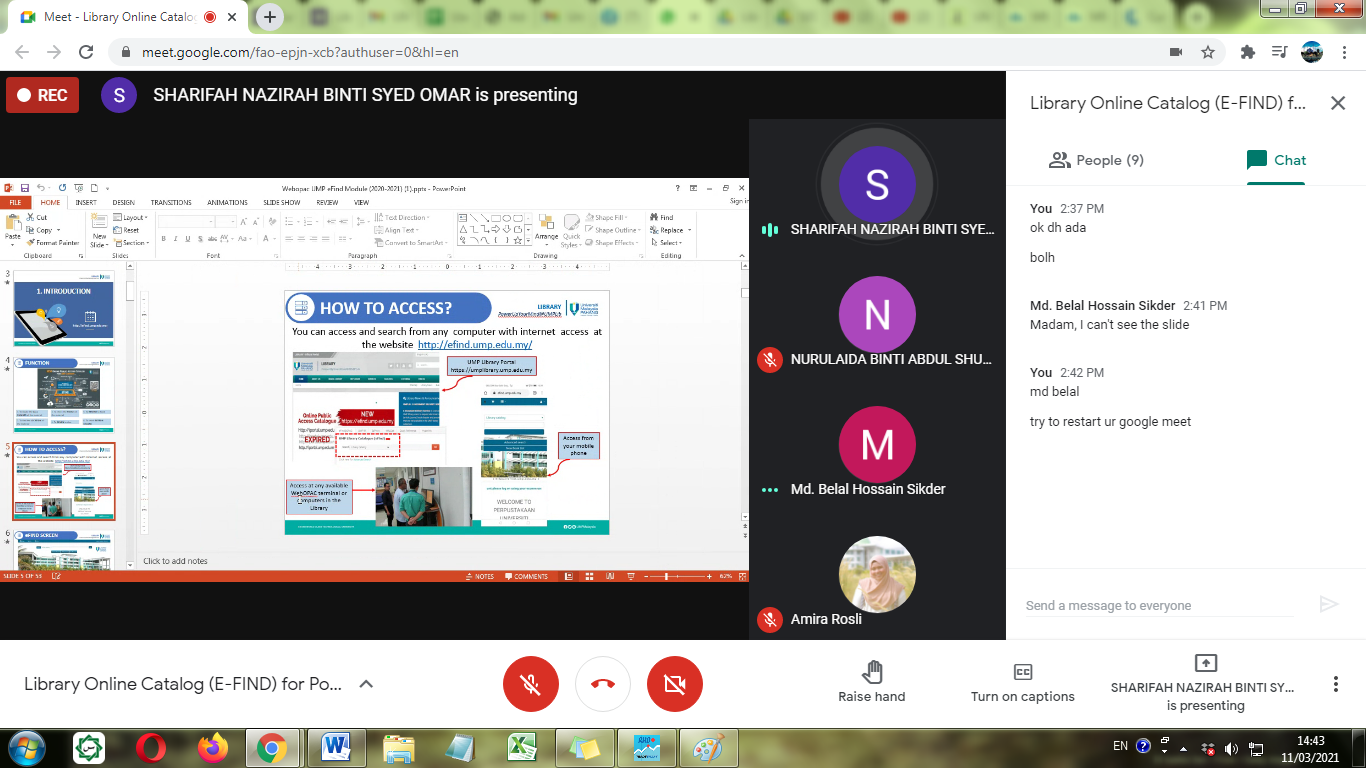The height and width of the screenshot is (768, 1366).
Task: Click the Send a message to everyone field
Action: point(1158,605)
